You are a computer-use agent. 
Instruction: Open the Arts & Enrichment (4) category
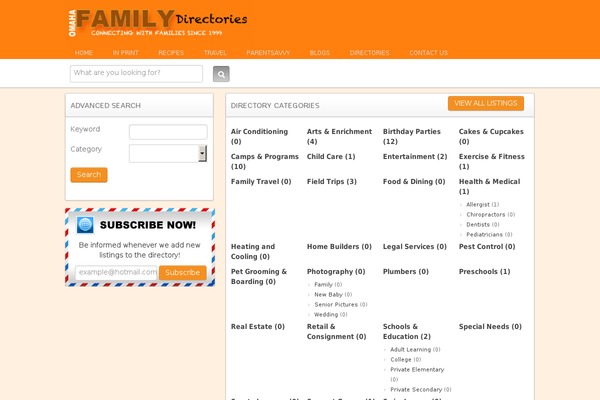tap(339, 136)
